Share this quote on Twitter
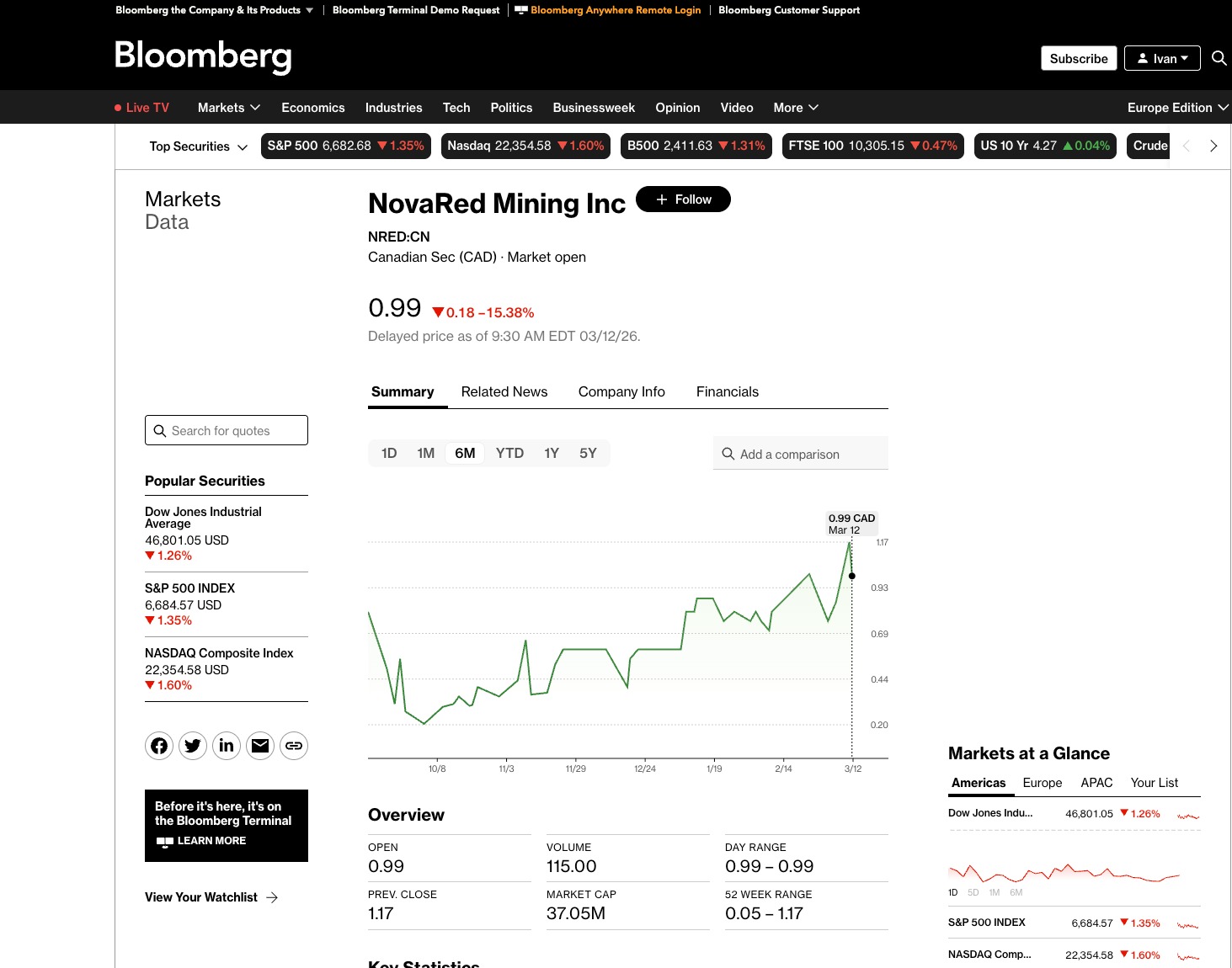Viewport: 1232px width, 968px height. (193, 746)
